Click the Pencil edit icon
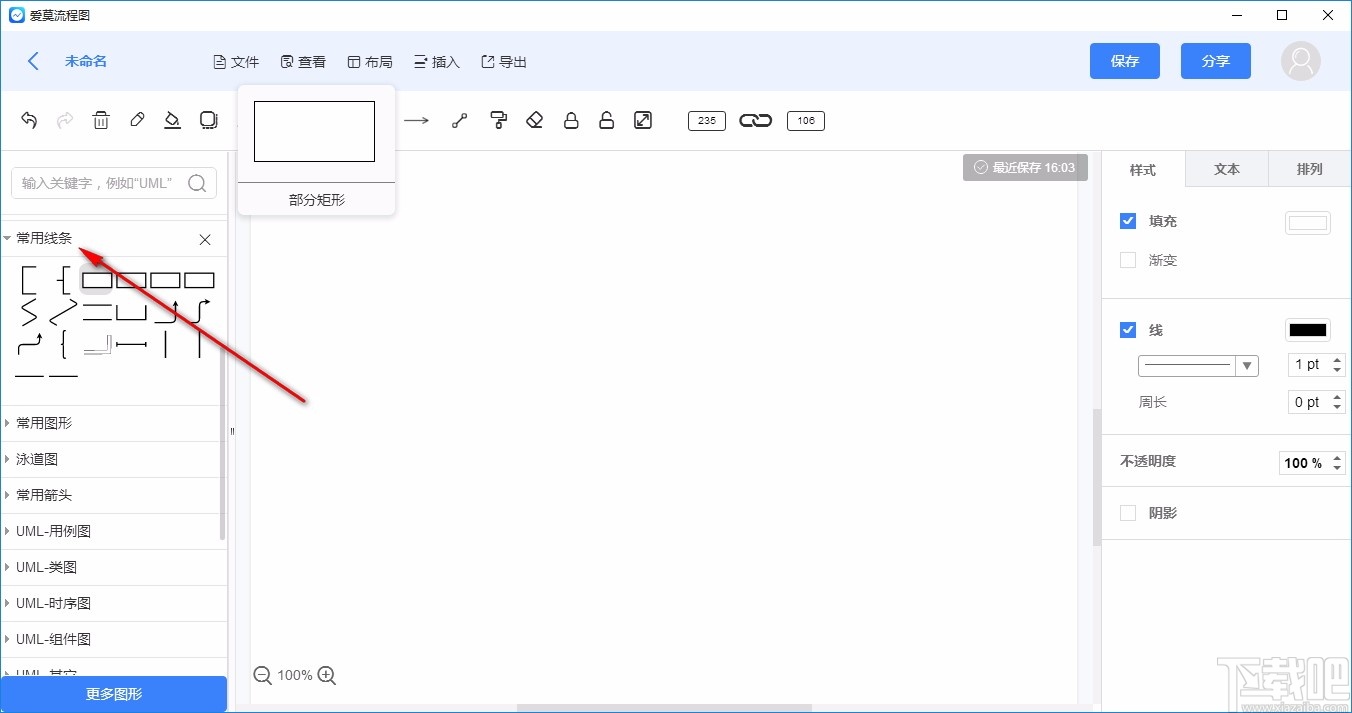 click(136, 120)
